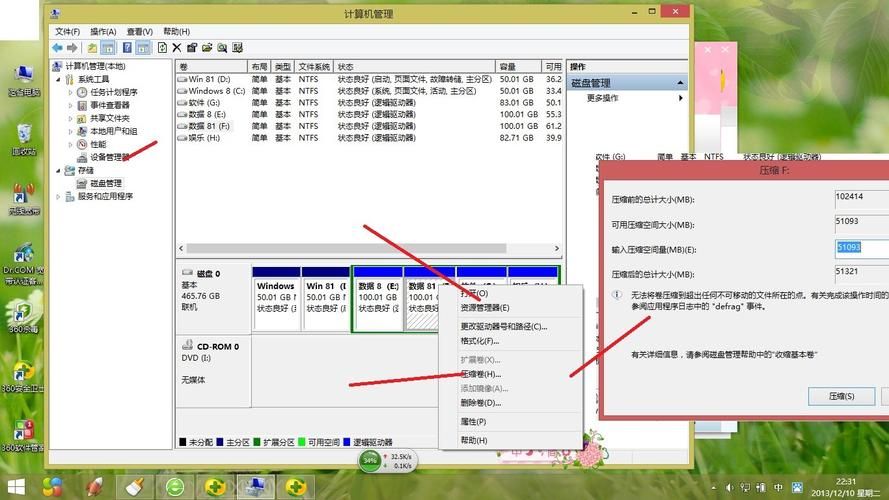Select the 娱乐 (H:) volume row
889x500 pixels.
[x=369, y=138]
